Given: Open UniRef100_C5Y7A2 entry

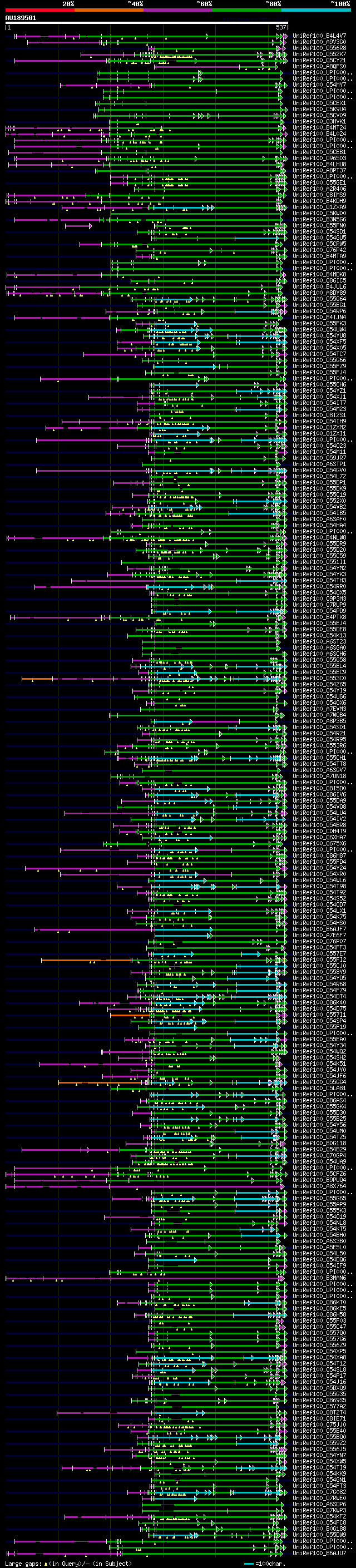Looking at the screenshot, I should point(319,1407).
